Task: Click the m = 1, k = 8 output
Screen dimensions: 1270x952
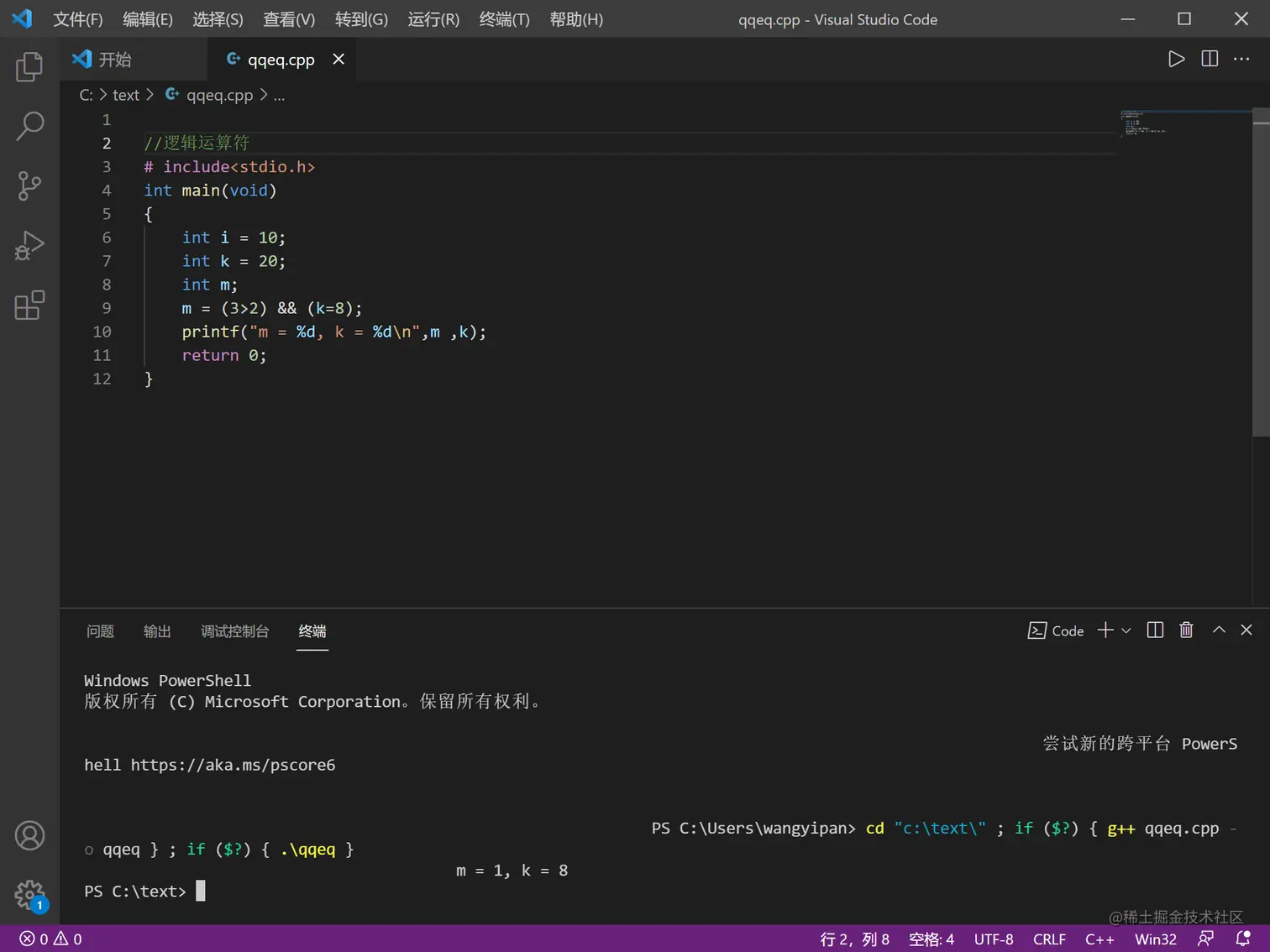Action: pyautogui.click(x=512, y=871)
